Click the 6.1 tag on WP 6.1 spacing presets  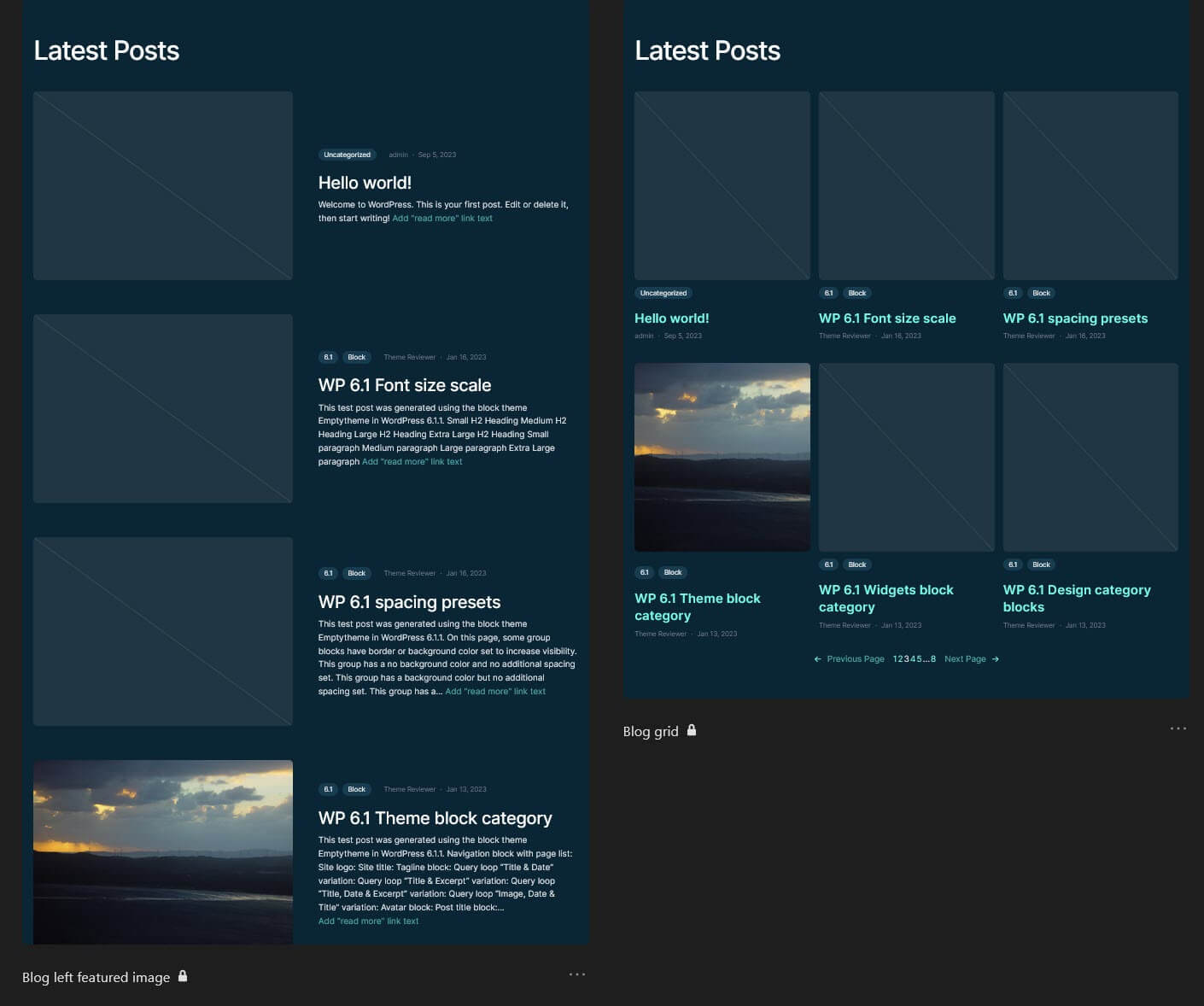tap(1013, 293)
